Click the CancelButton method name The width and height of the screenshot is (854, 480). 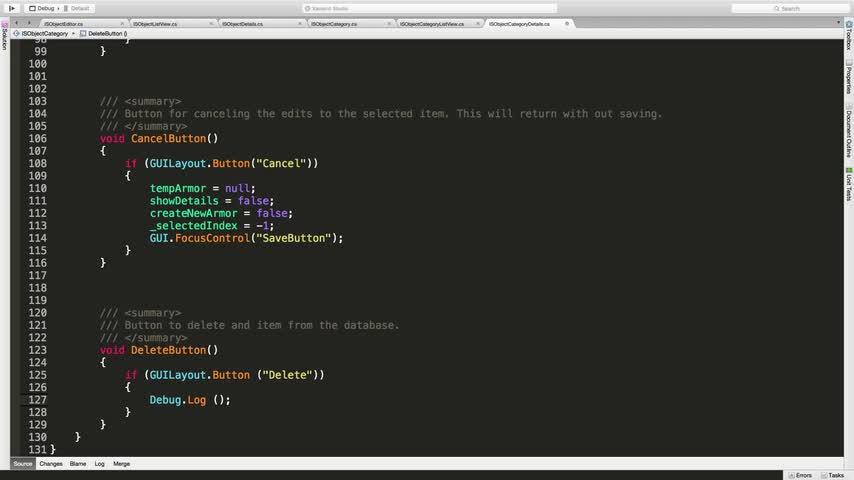tap(168, 138)
